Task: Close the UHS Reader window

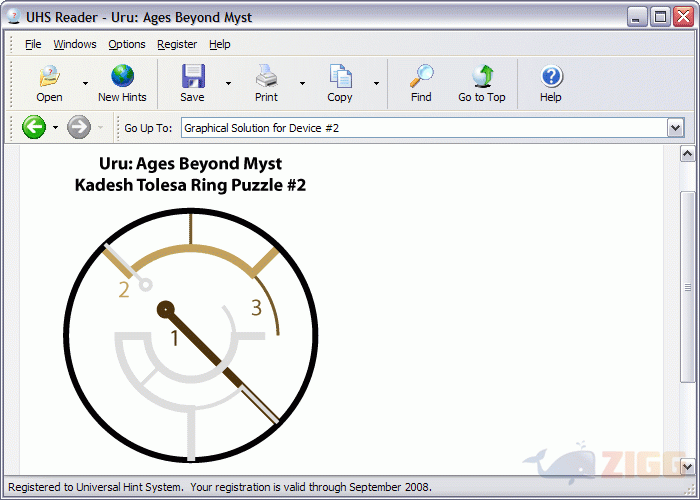Action: pyautogui.click(x=683, y=17)
